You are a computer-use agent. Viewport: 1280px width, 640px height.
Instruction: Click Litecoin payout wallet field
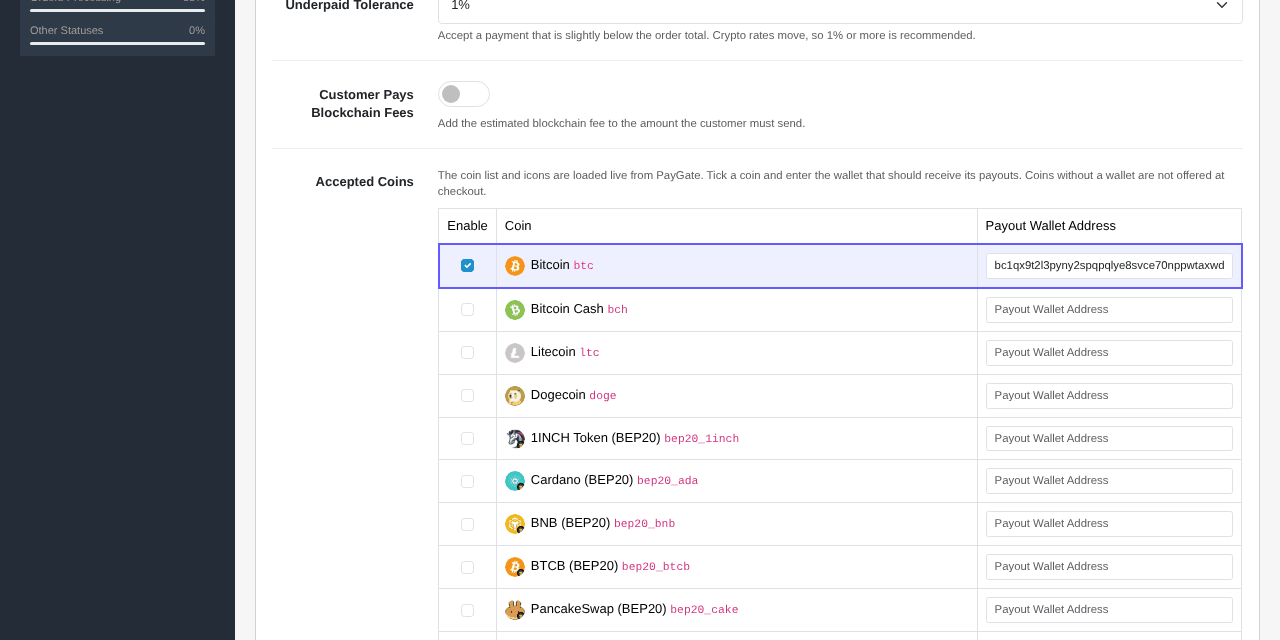[x=1109, y=353]
